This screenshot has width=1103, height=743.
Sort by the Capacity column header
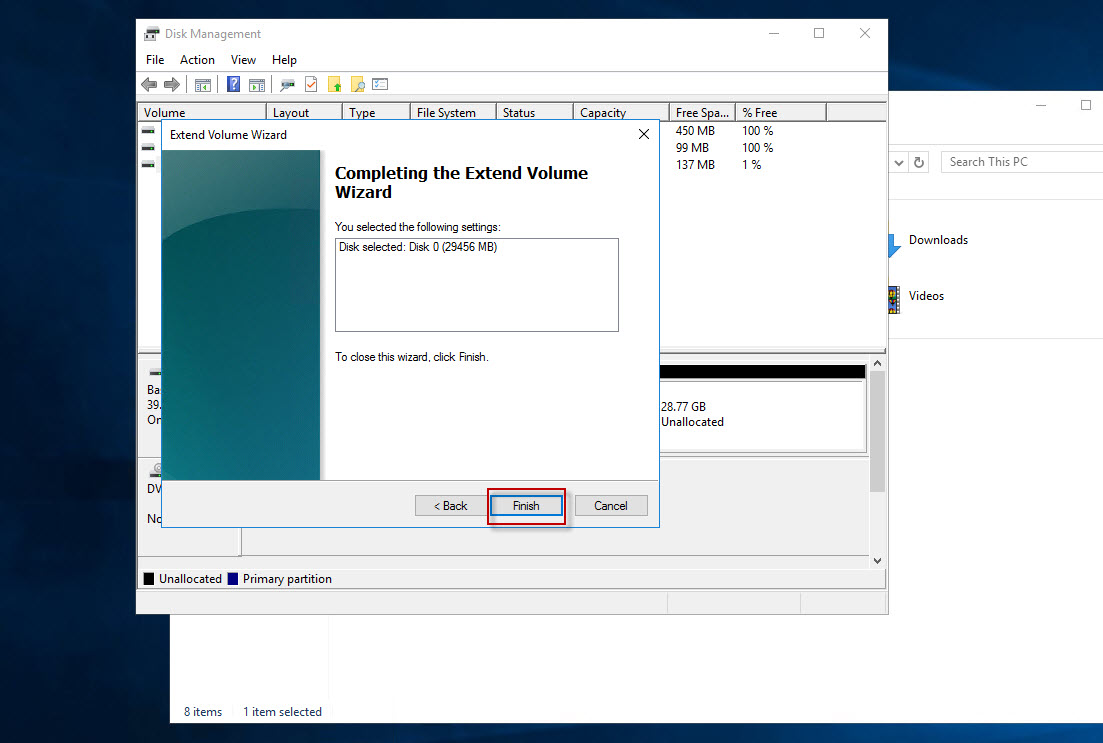point(620,113)
